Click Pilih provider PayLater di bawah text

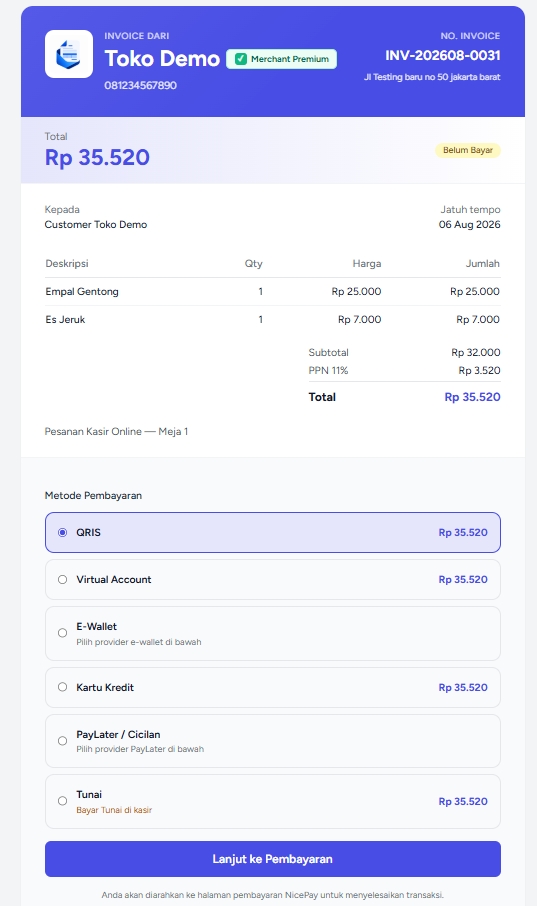click(140, 749)
